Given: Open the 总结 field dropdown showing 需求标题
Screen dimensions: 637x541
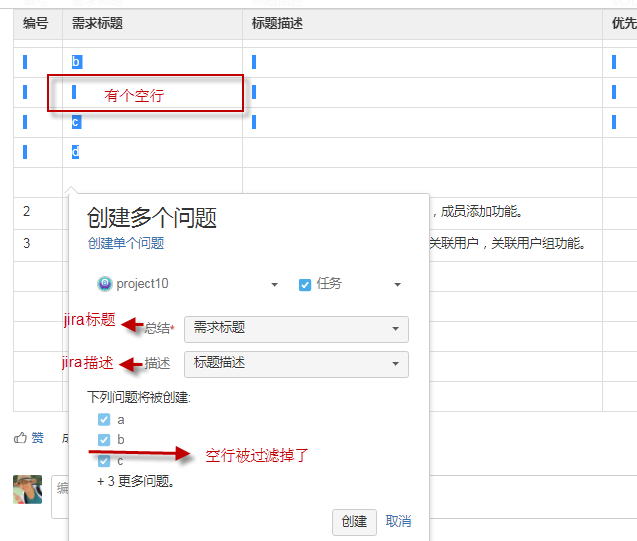Looking at the screenshot, I should pyautogui.click(x=296, y=329).
